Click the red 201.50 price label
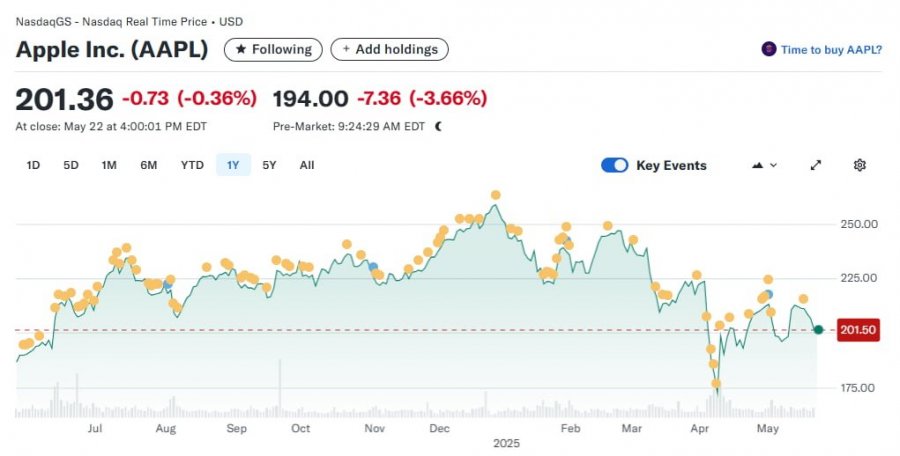 coord(858,330)
